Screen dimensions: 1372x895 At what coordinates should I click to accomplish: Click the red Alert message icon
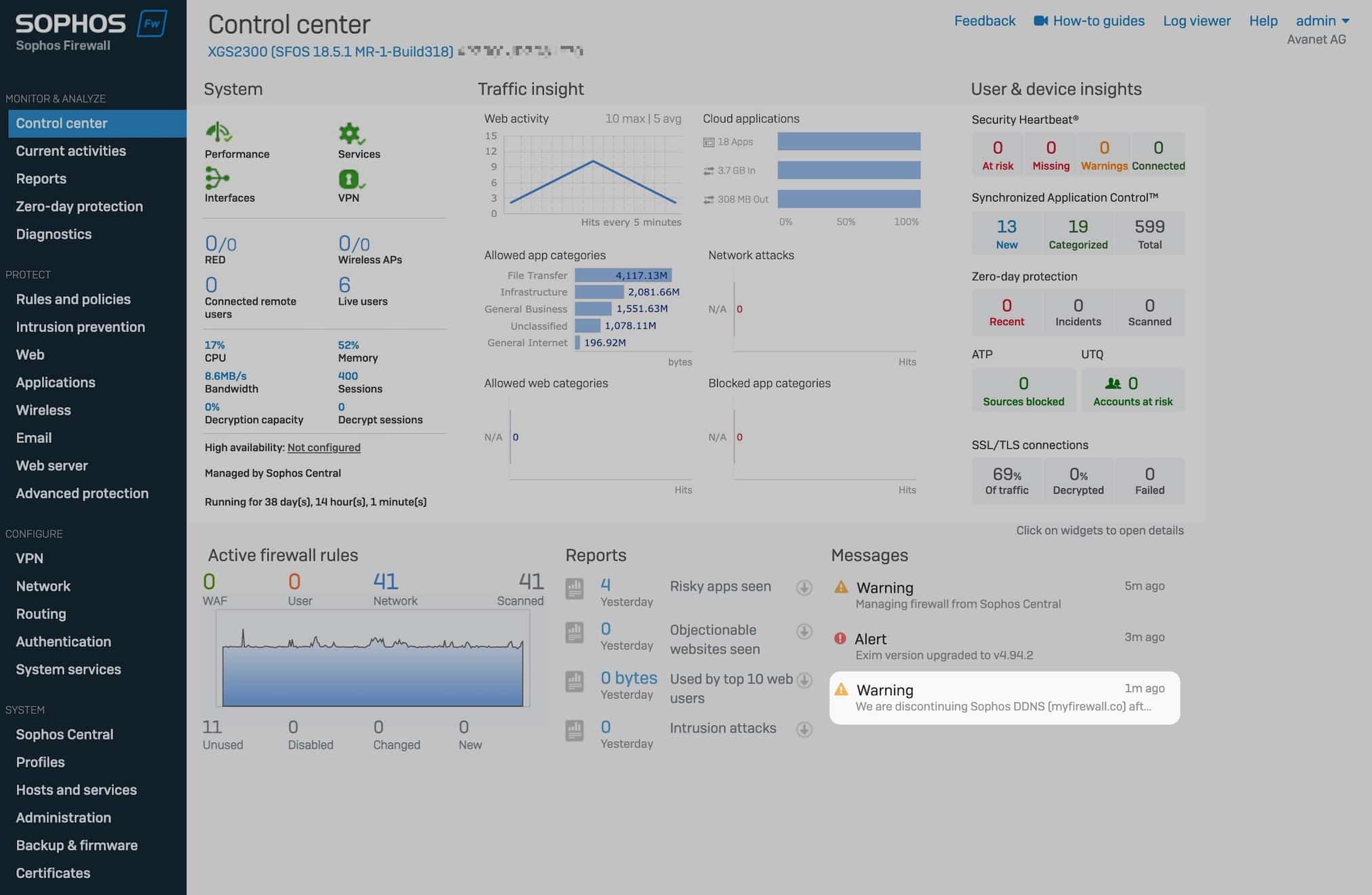pos(840,638)
